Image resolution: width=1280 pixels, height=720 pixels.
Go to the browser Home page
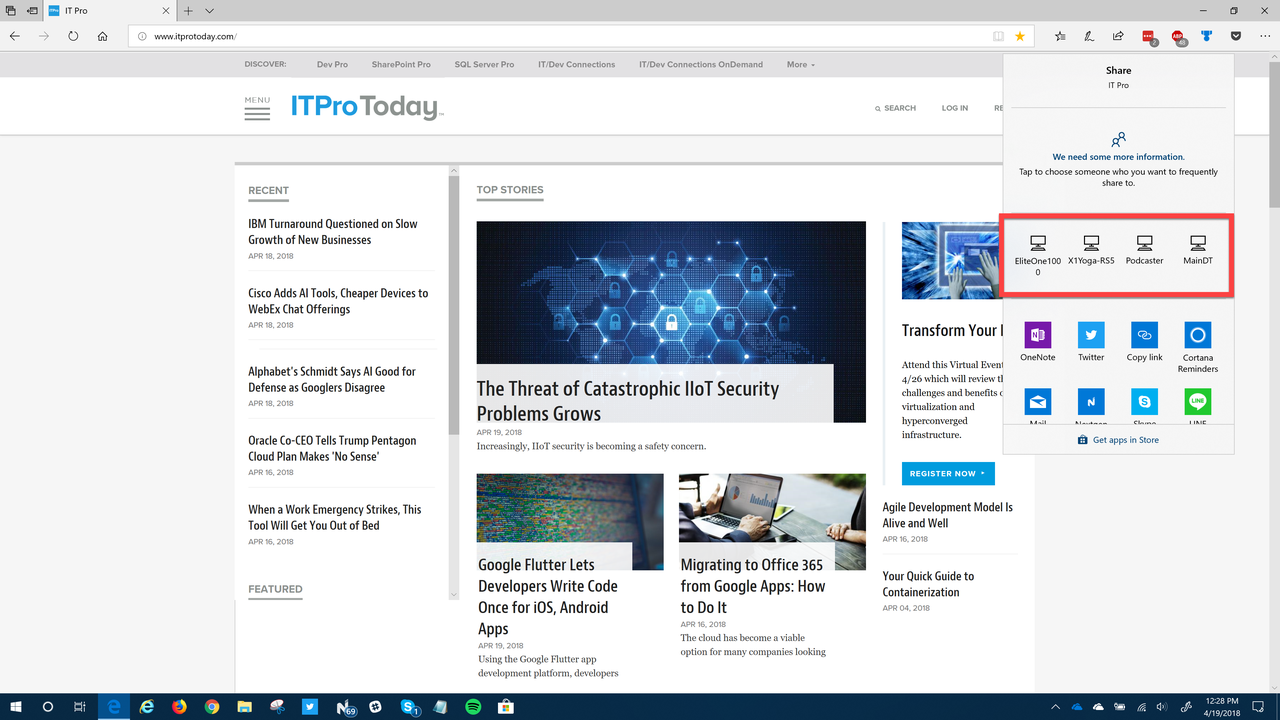pyautogui.click(x=103, y=36)
